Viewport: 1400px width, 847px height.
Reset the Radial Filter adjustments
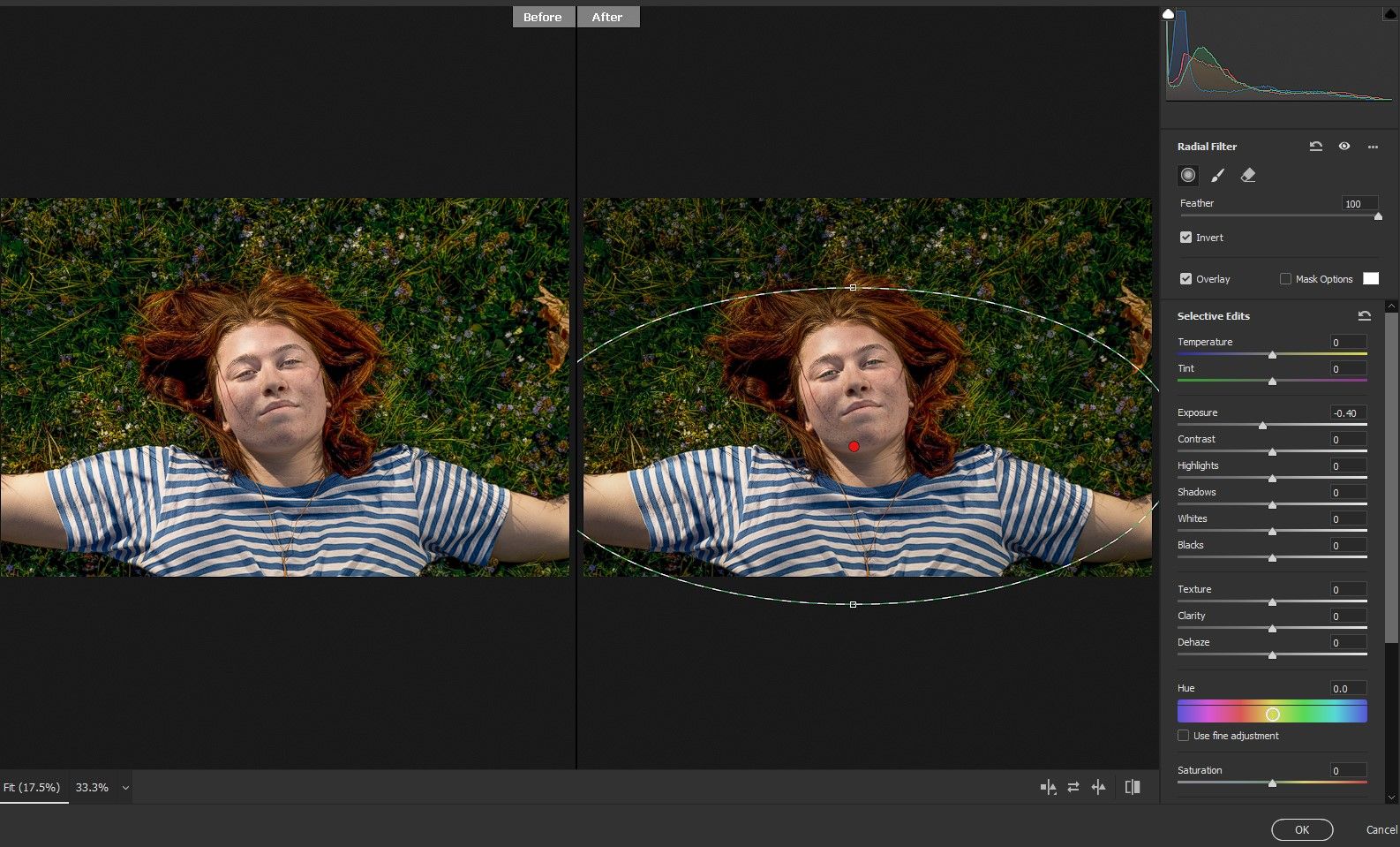pos(1316,147)
